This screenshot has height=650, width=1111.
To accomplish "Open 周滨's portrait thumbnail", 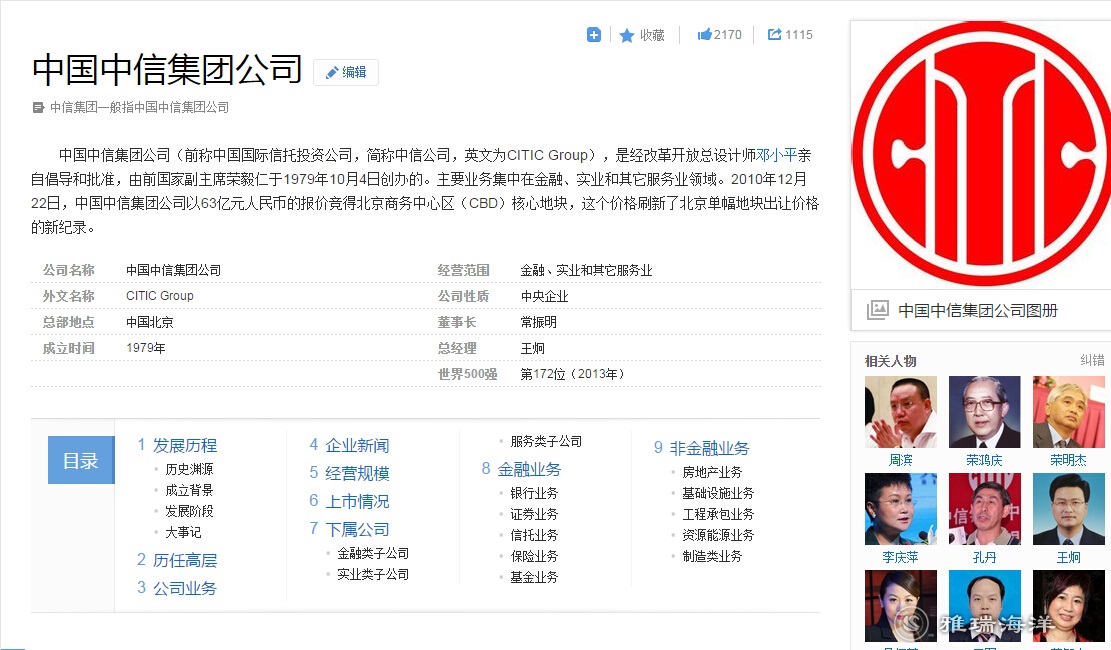I will click(x=901, y=412).
